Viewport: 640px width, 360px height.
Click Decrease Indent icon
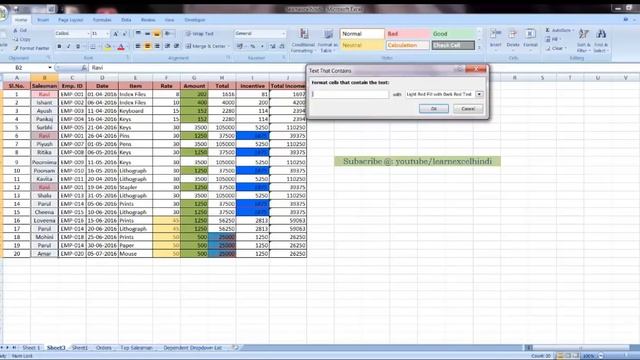(x=167, y=46)
